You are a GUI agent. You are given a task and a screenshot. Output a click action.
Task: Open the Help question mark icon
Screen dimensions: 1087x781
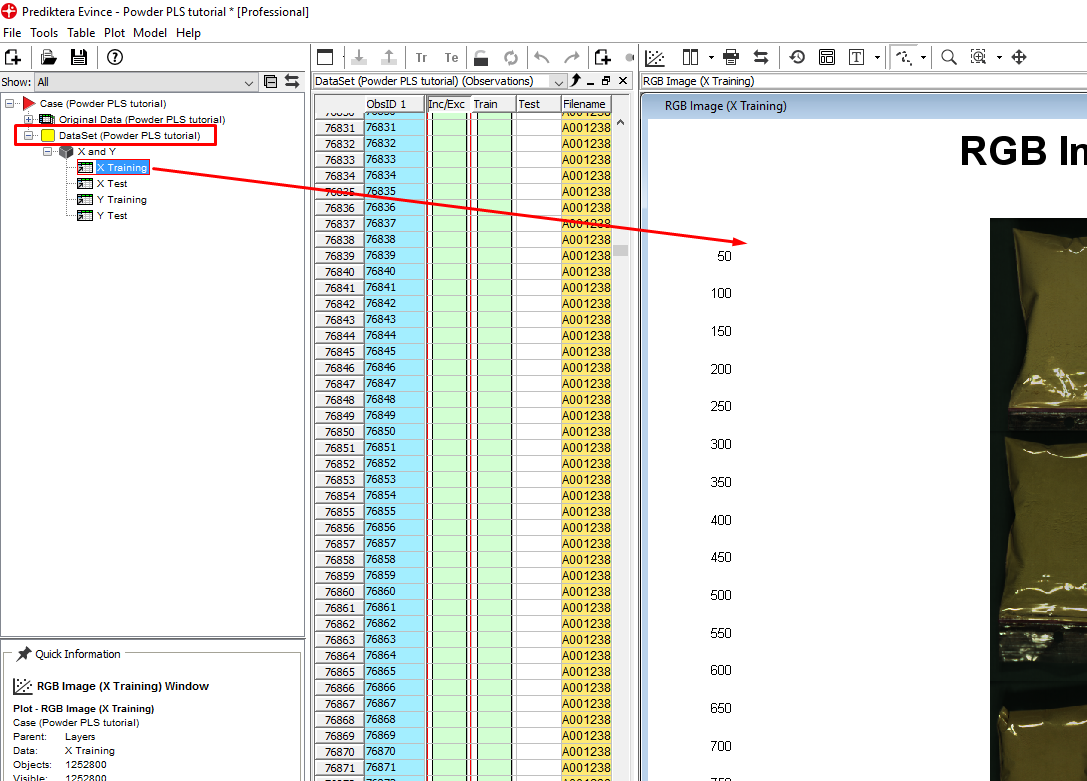click(x=115, y=58)
